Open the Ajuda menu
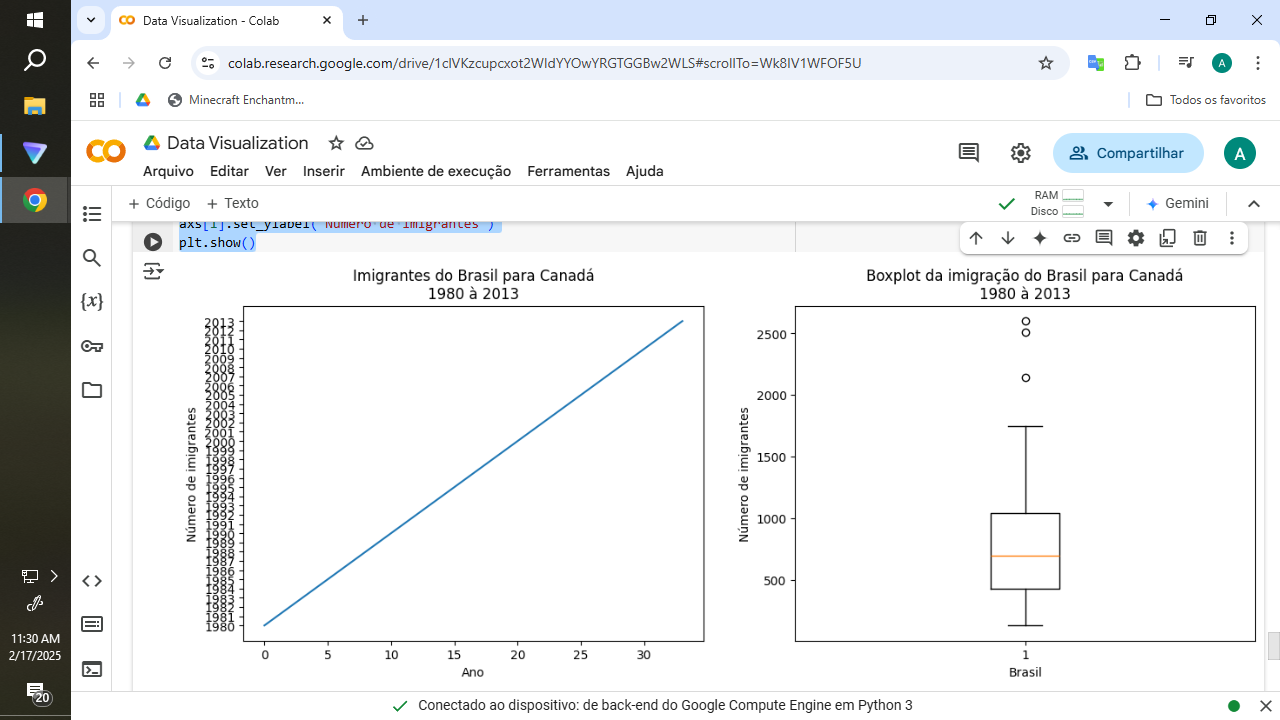This screenshot has height=720, width=1280. click(x=645, y=171)
